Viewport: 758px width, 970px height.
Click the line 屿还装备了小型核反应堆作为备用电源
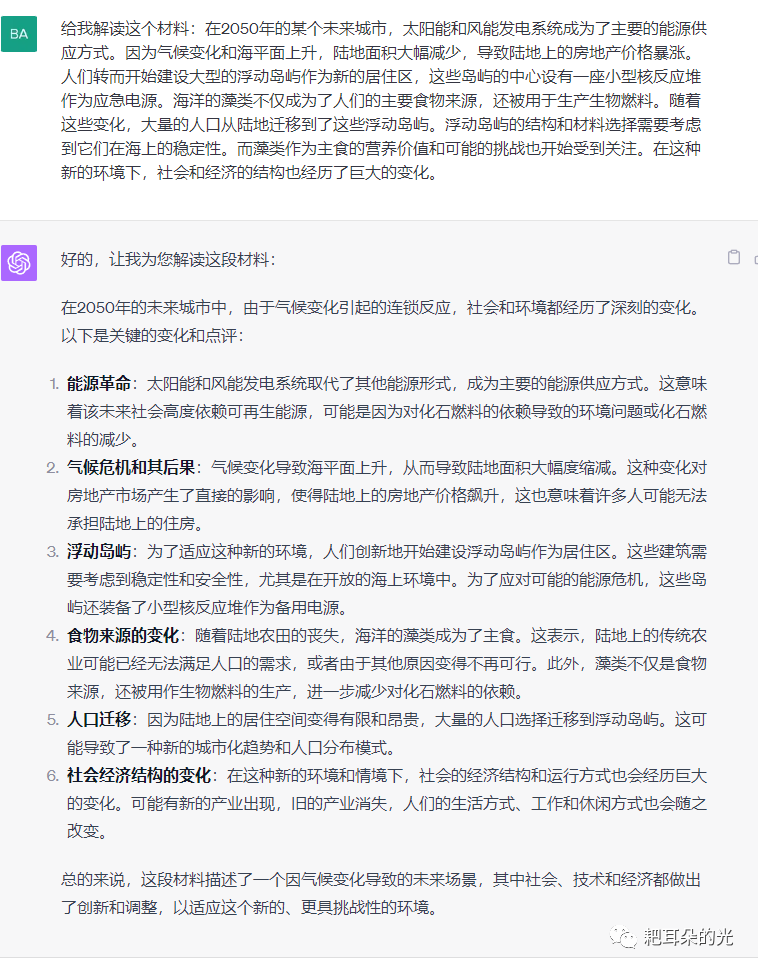207,607
